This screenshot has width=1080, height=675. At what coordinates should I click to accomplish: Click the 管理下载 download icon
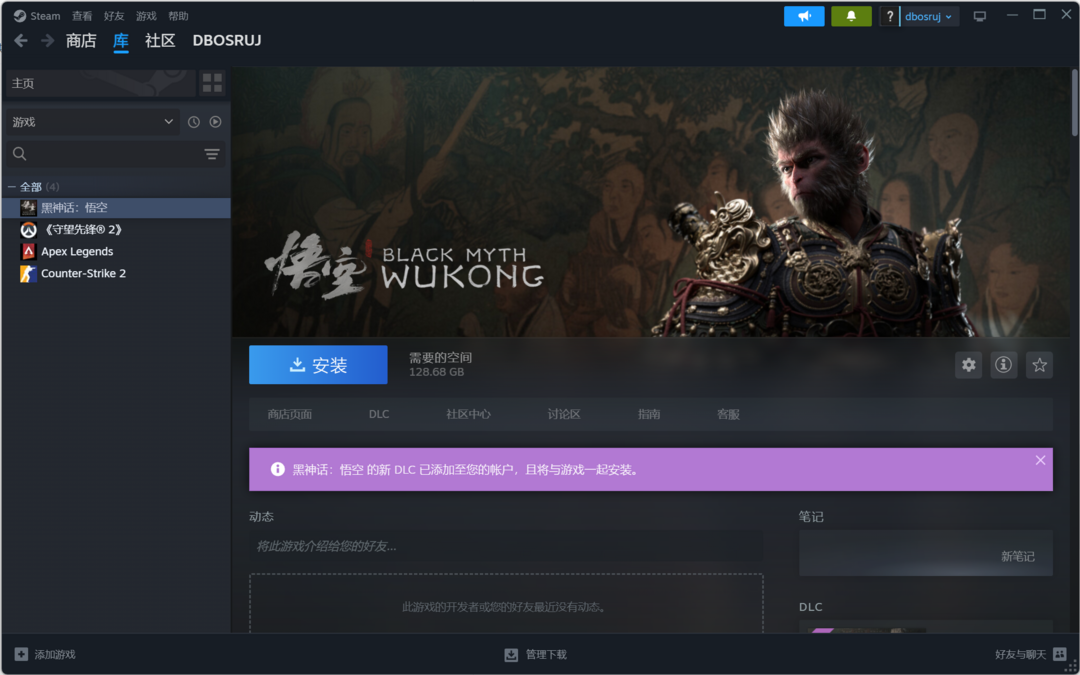(x=511, y=654)
